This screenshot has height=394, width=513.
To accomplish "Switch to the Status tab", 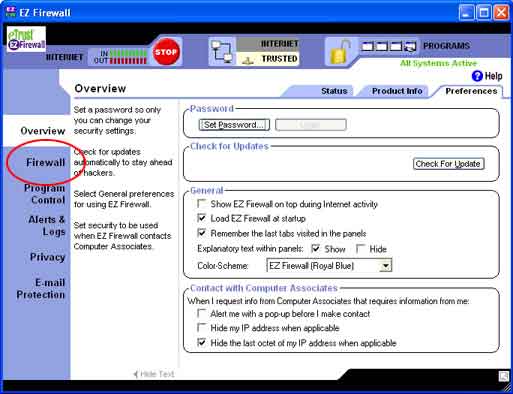I will [x=334, y=91].
